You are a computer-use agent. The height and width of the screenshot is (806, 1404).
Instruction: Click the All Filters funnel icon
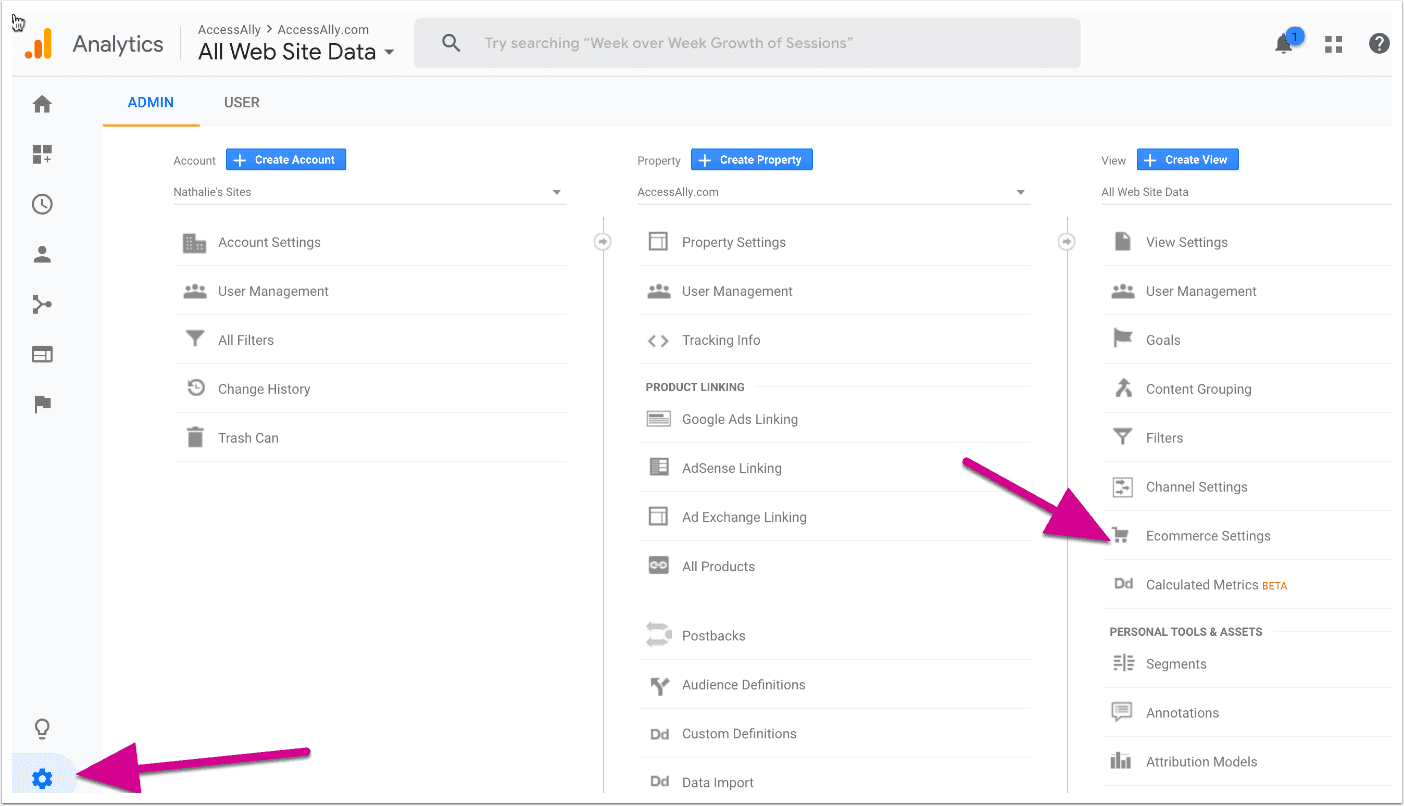point(195,340)
